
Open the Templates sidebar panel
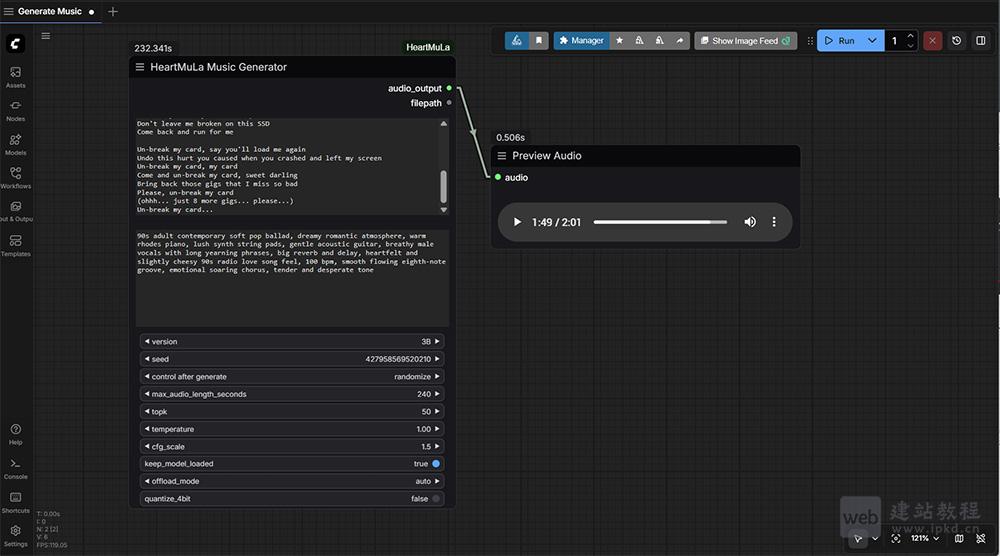pos(16,245)
